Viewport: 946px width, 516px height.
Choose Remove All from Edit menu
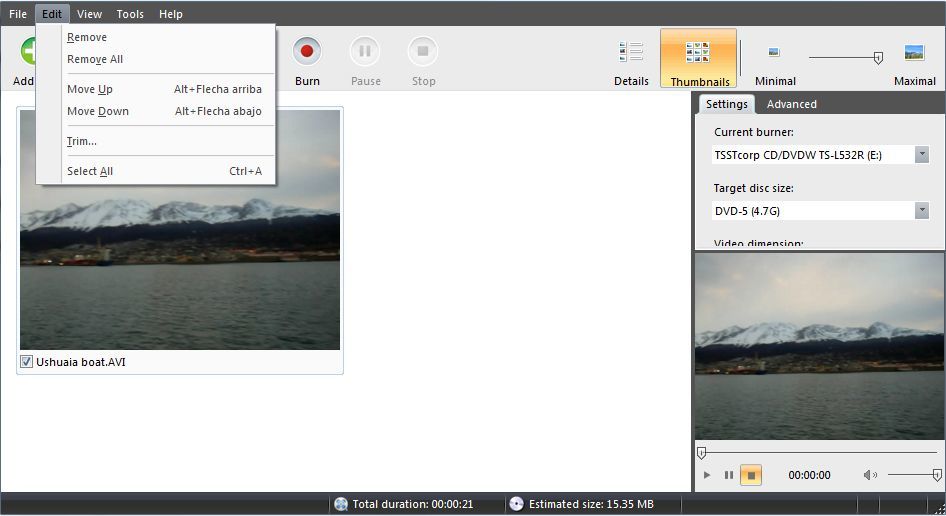click(156, 59)
